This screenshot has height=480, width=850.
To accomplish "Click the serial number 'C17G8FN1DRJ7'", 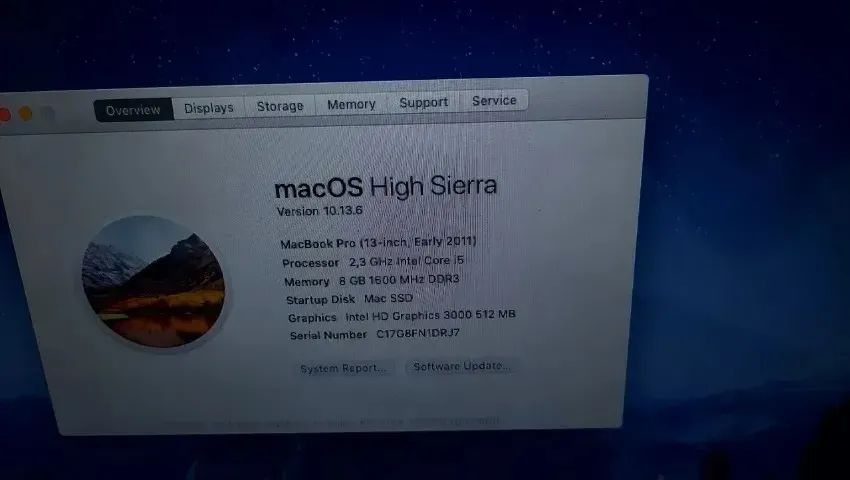I will click(x=418, y=333).
